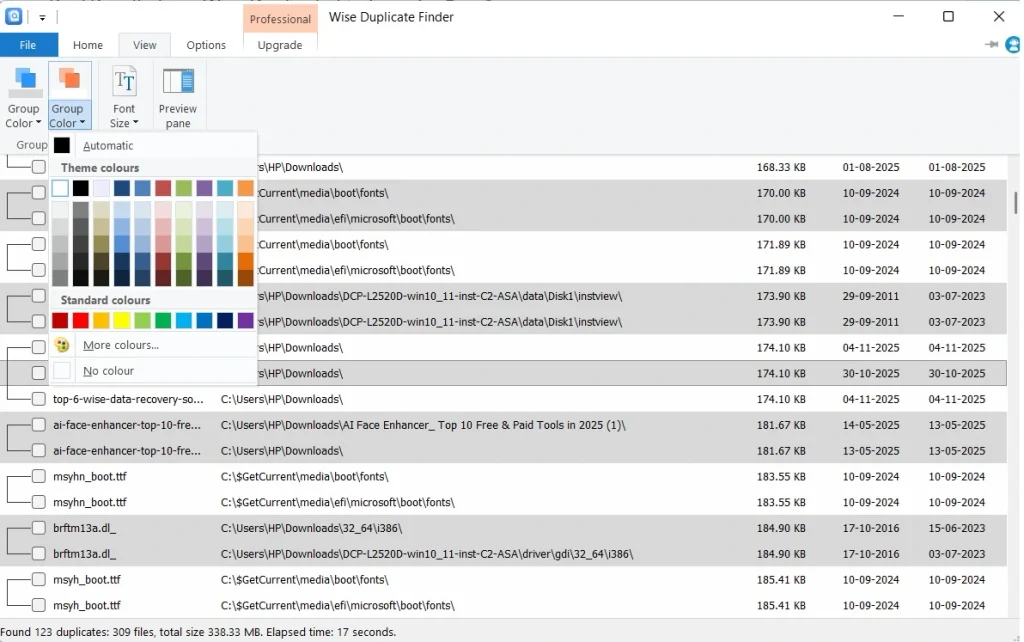Click the orange-squares Group Color icon
The width and height of the screenshot is (1024, 642).
69,80
